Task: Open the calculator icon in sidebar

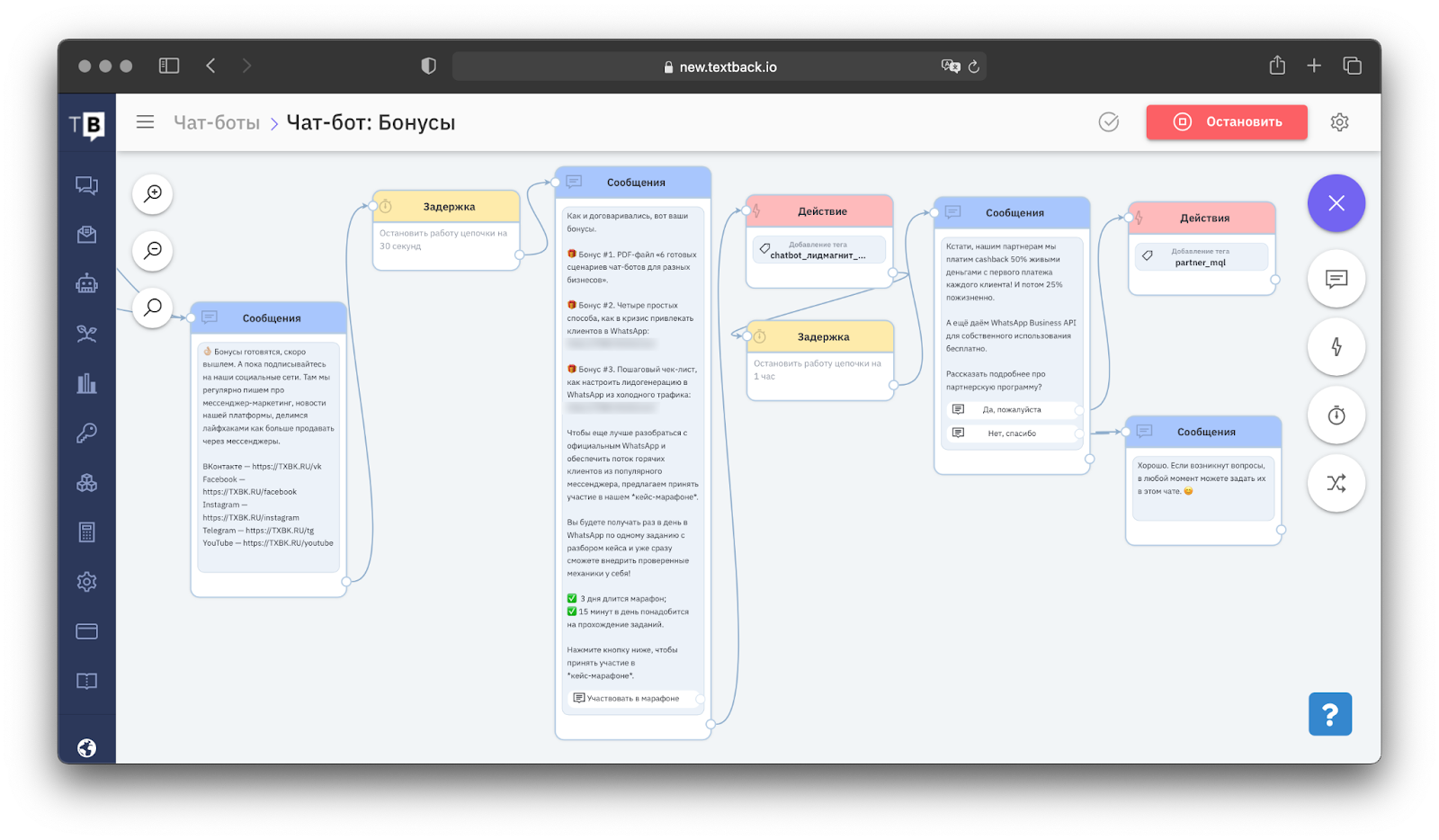Action: (x=86, y=532)
